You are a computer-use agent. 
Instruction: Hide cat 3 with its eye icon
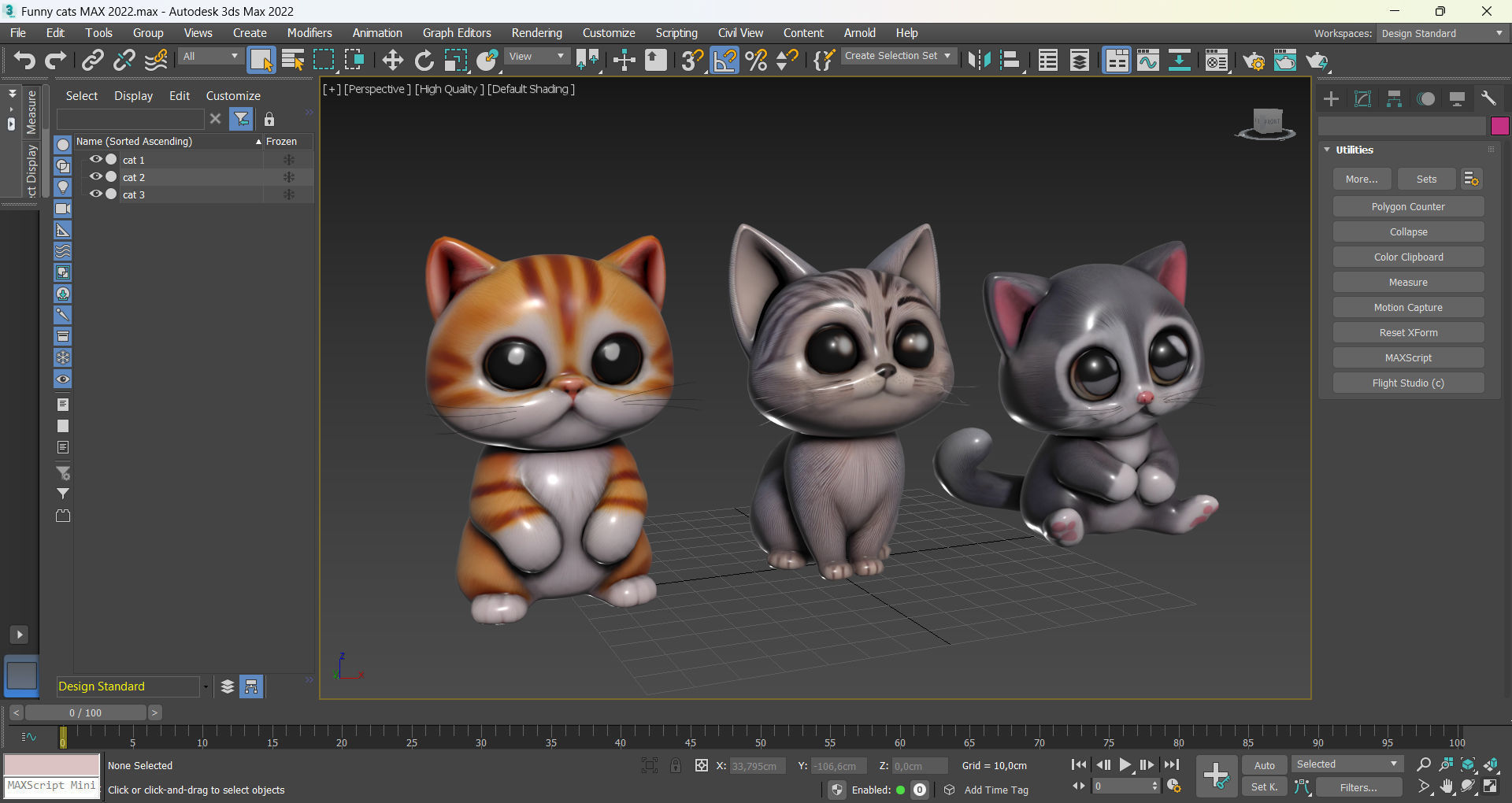click(96, 194)
